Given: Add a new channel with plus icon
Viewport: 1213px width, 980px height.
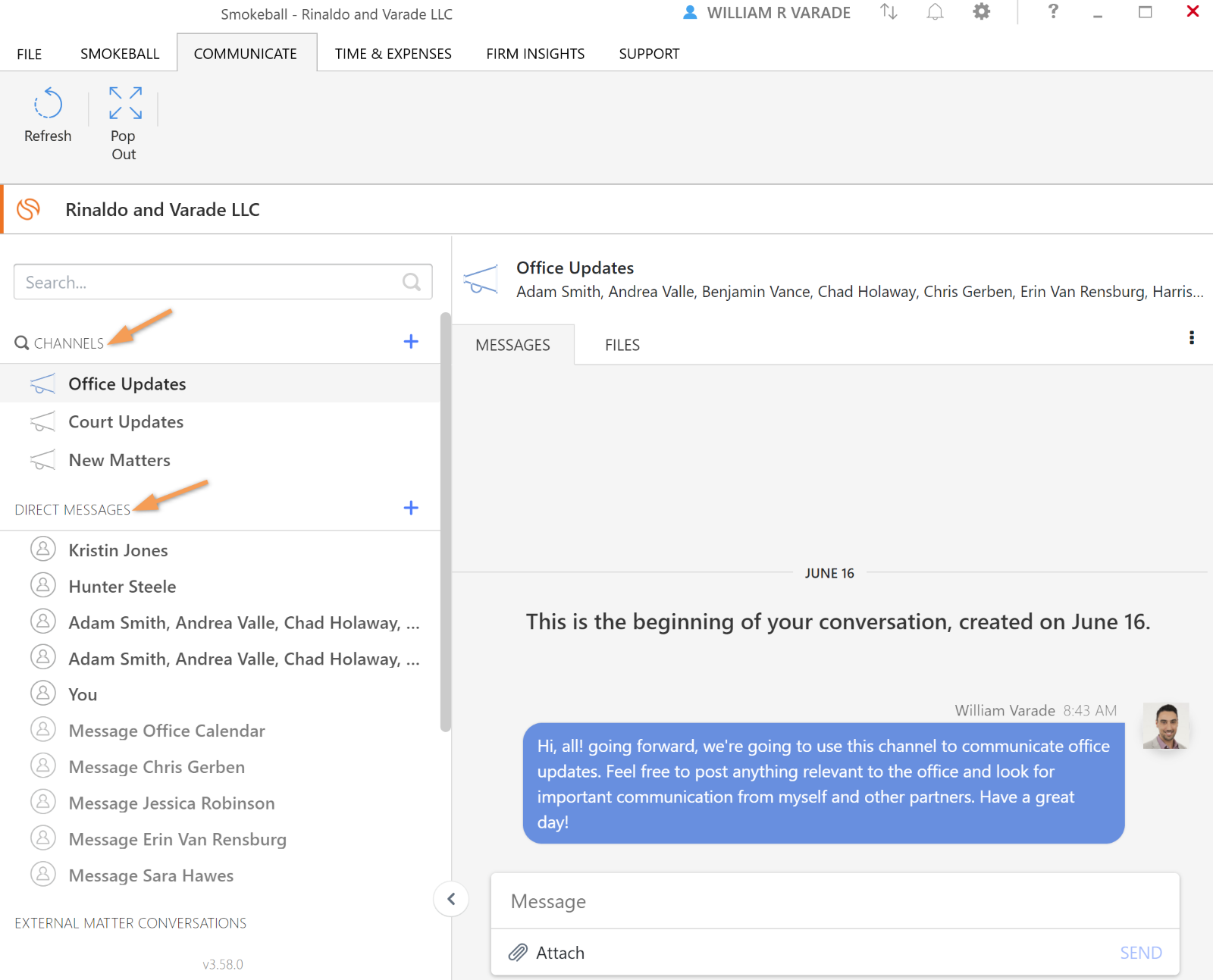Looking at the screenshot, I should click(x=411, y=341).
